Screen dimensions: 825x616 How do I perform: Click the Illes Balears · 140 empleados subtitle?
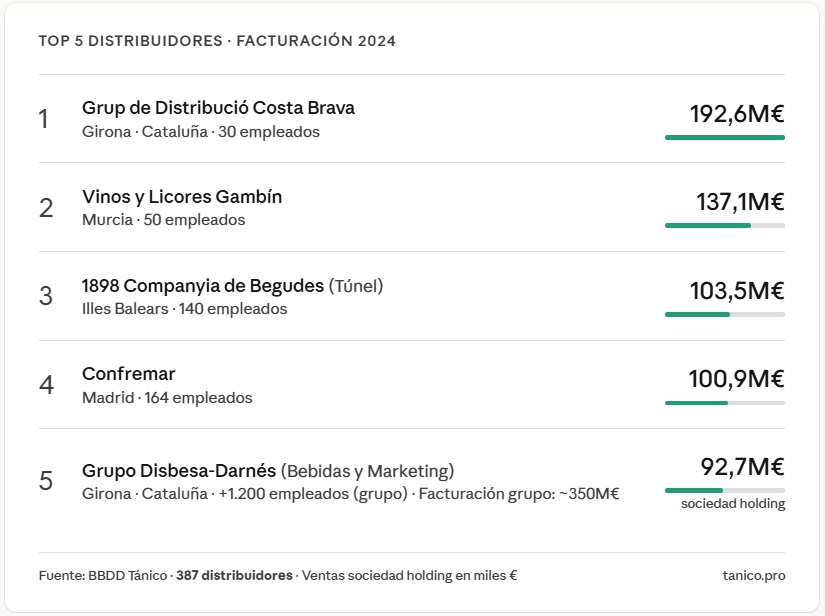click(x=184, y=309)
